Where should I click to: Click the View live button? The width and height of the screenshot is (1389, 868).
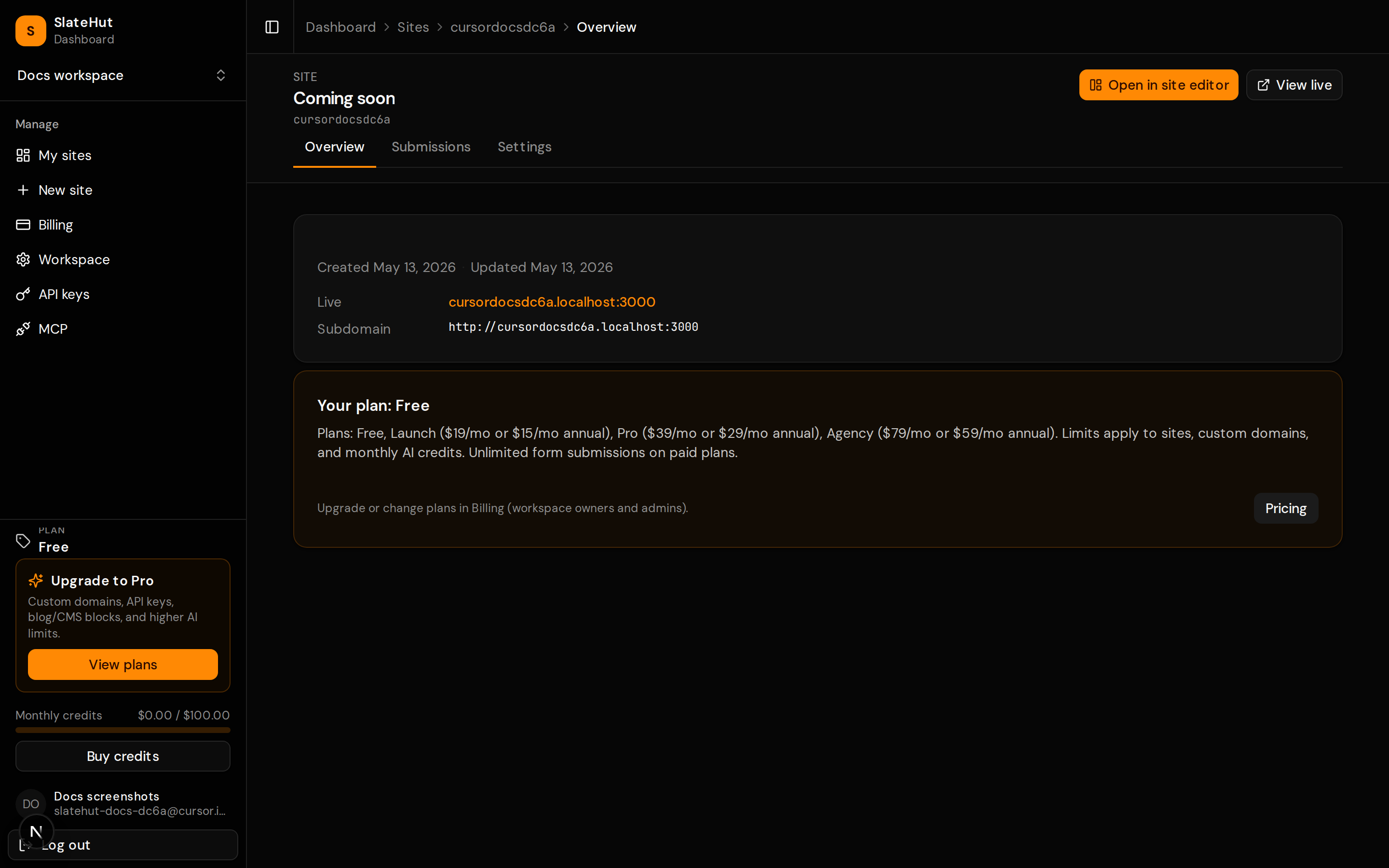click(1294, 85)
